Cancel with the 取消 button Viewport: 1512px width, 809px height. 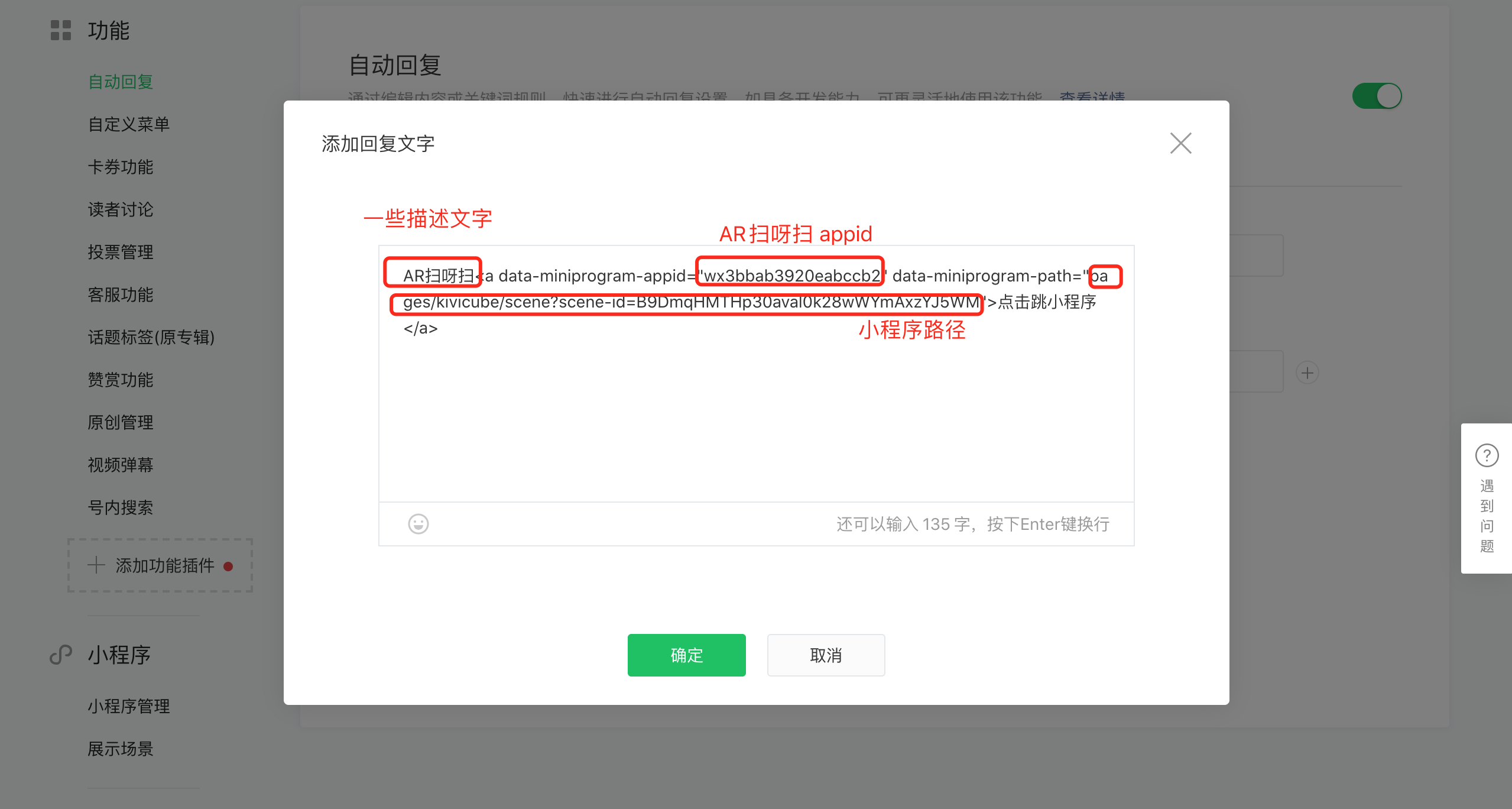tap(826, 655)
